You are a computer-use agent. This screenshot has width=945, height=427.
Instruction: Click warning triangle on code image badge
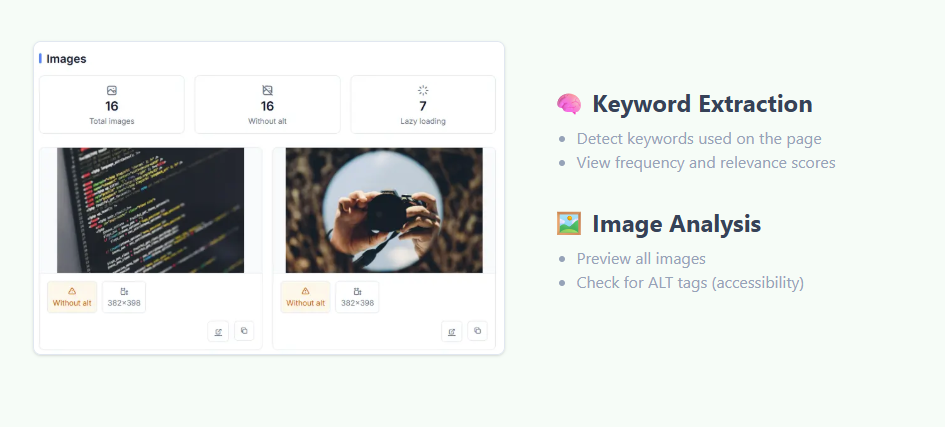coord(72,291)
